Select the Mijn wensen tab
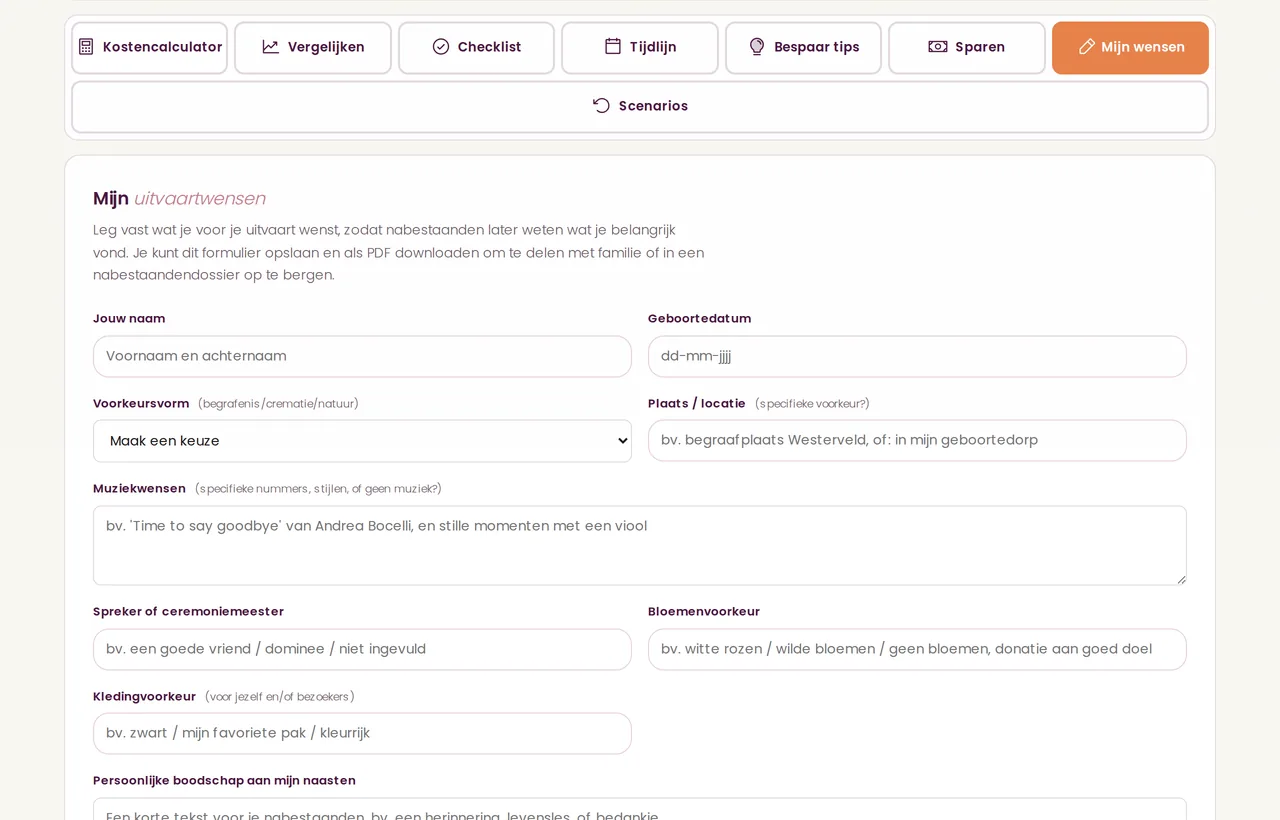The height and width of the screenshot is (820, 1280). (x=1130, y=48)
